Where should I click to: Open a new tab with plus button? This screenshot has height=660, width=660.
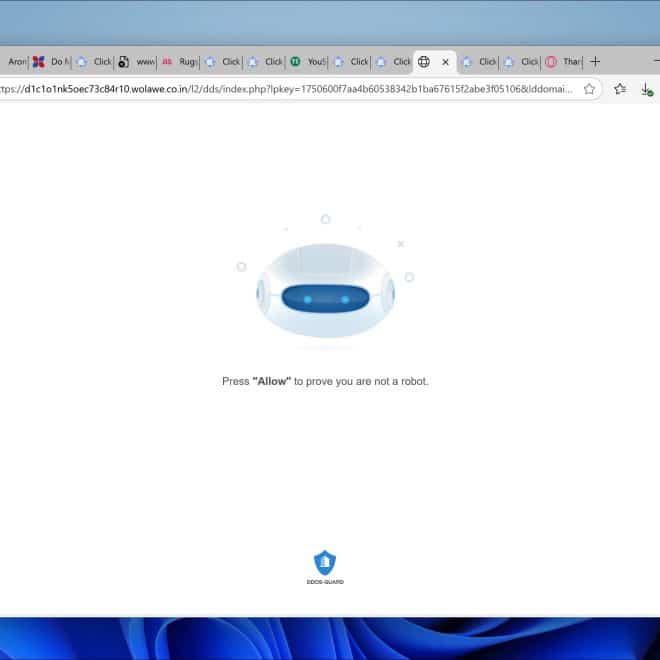595,61
